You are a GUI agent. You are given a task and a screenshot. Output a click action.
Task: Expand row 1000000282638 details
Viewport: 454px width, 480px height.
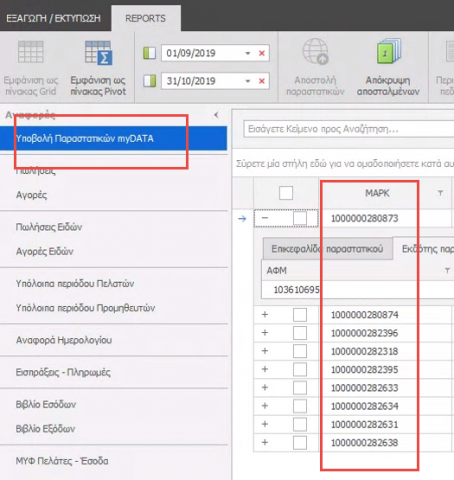[265, 442]
